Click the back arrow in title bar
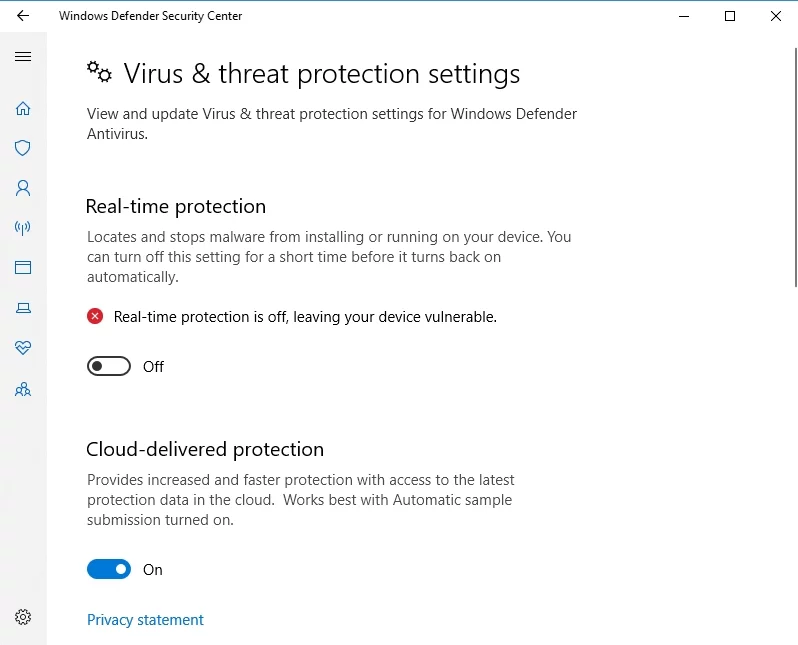This screenshot has width=798, height=645. 23,16
